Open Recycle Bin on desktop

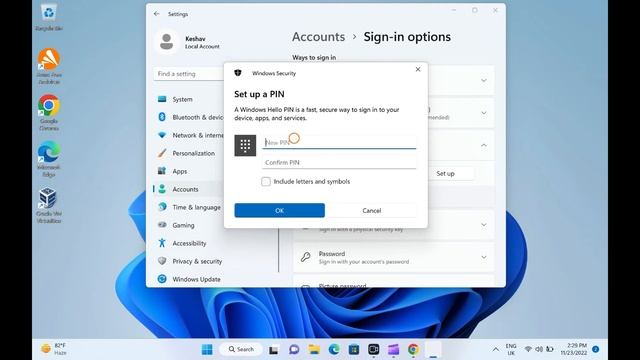(x=49, y=17)
